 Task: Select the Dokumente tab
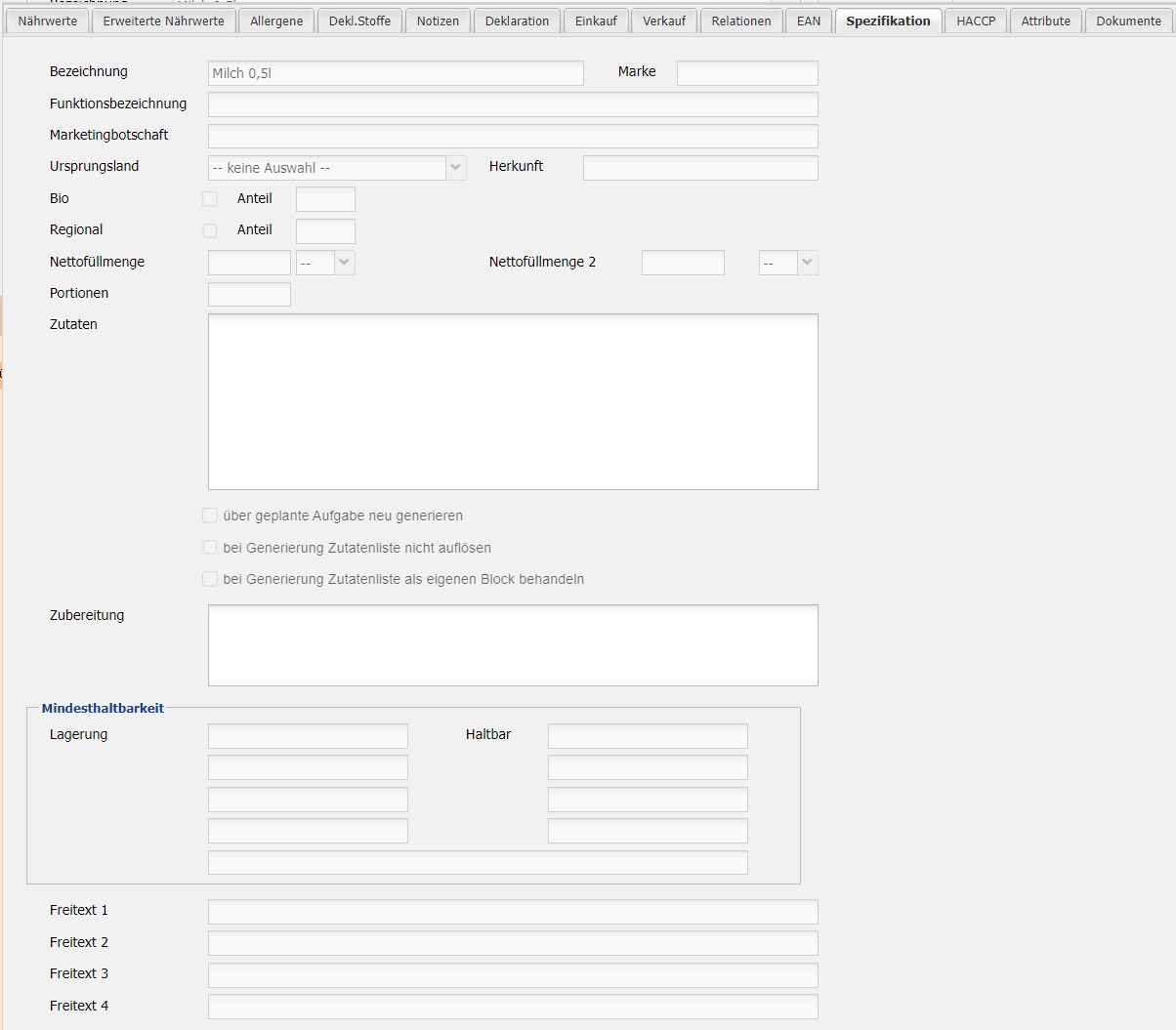pos(1128,21)
